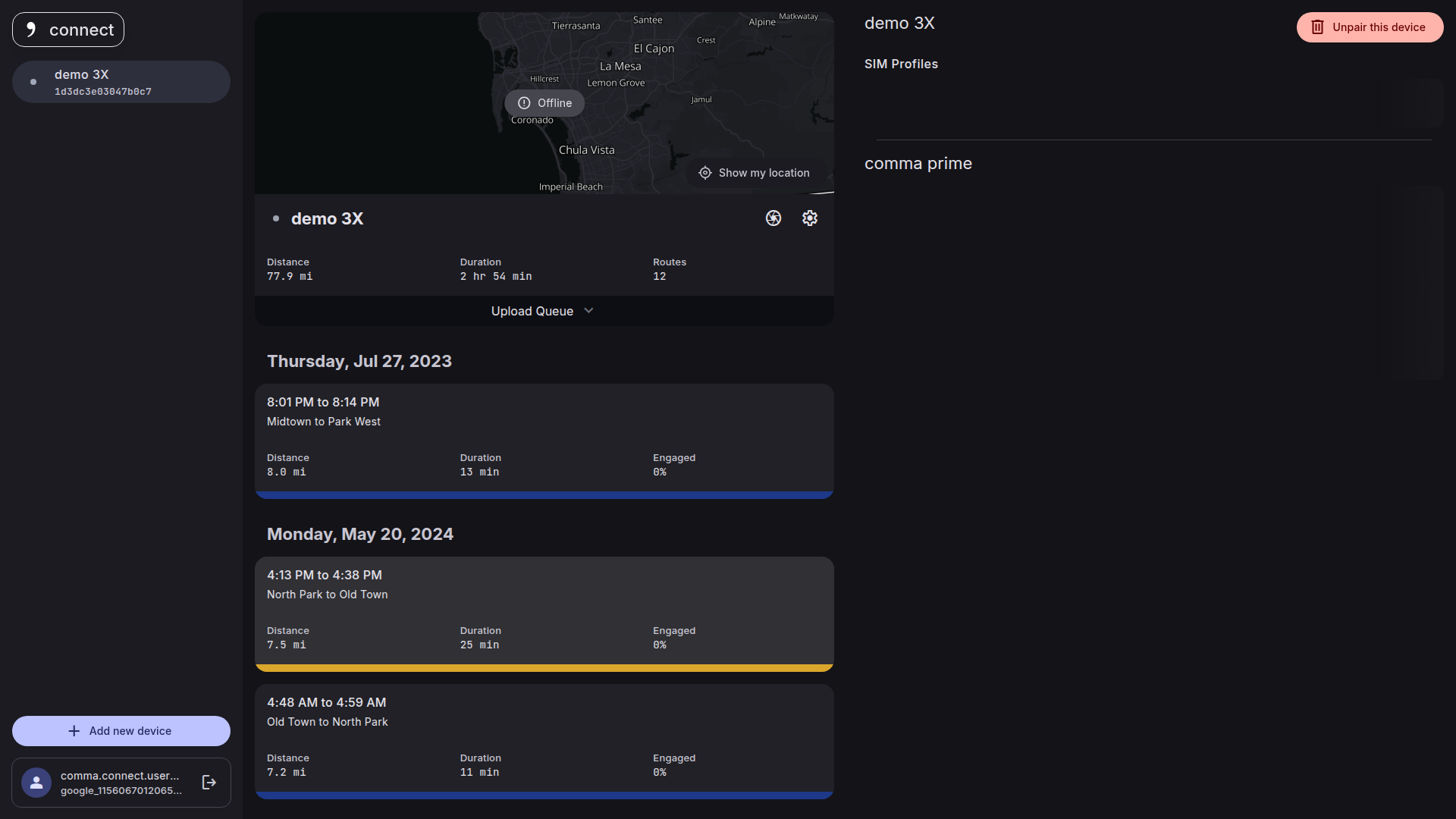Click the crosshair icon in Show my location
1456x819 pixels.
click(704, 173)
